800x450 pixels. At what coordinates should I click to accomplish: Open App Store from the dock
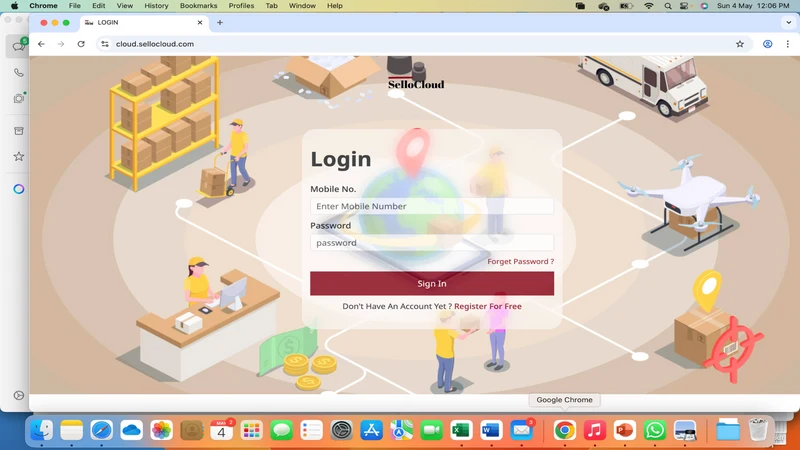371,430
